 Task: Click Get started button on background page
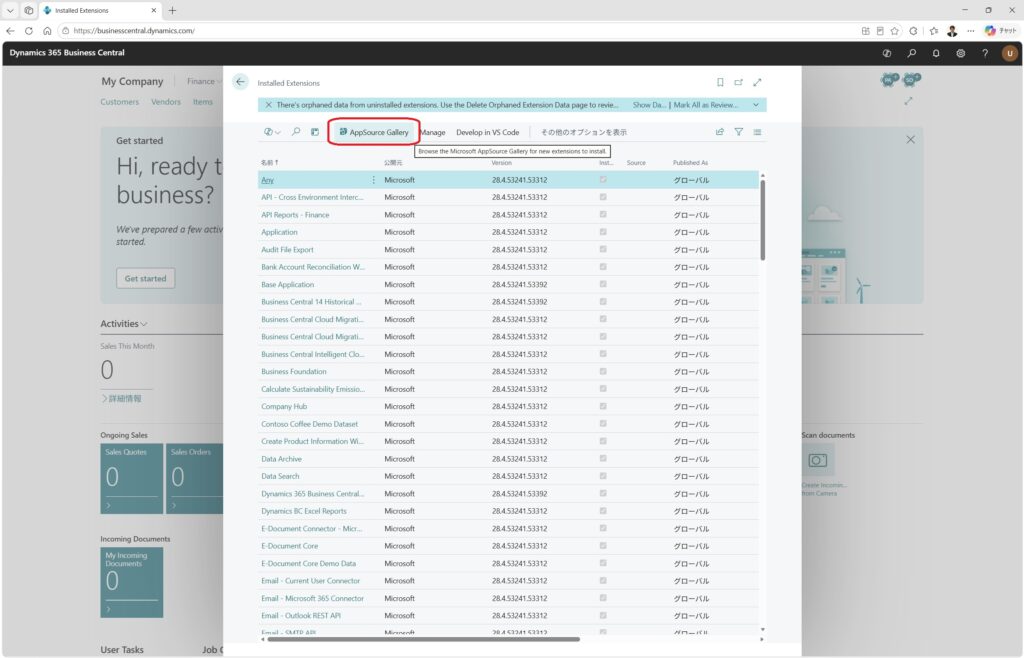pos(146,278)
